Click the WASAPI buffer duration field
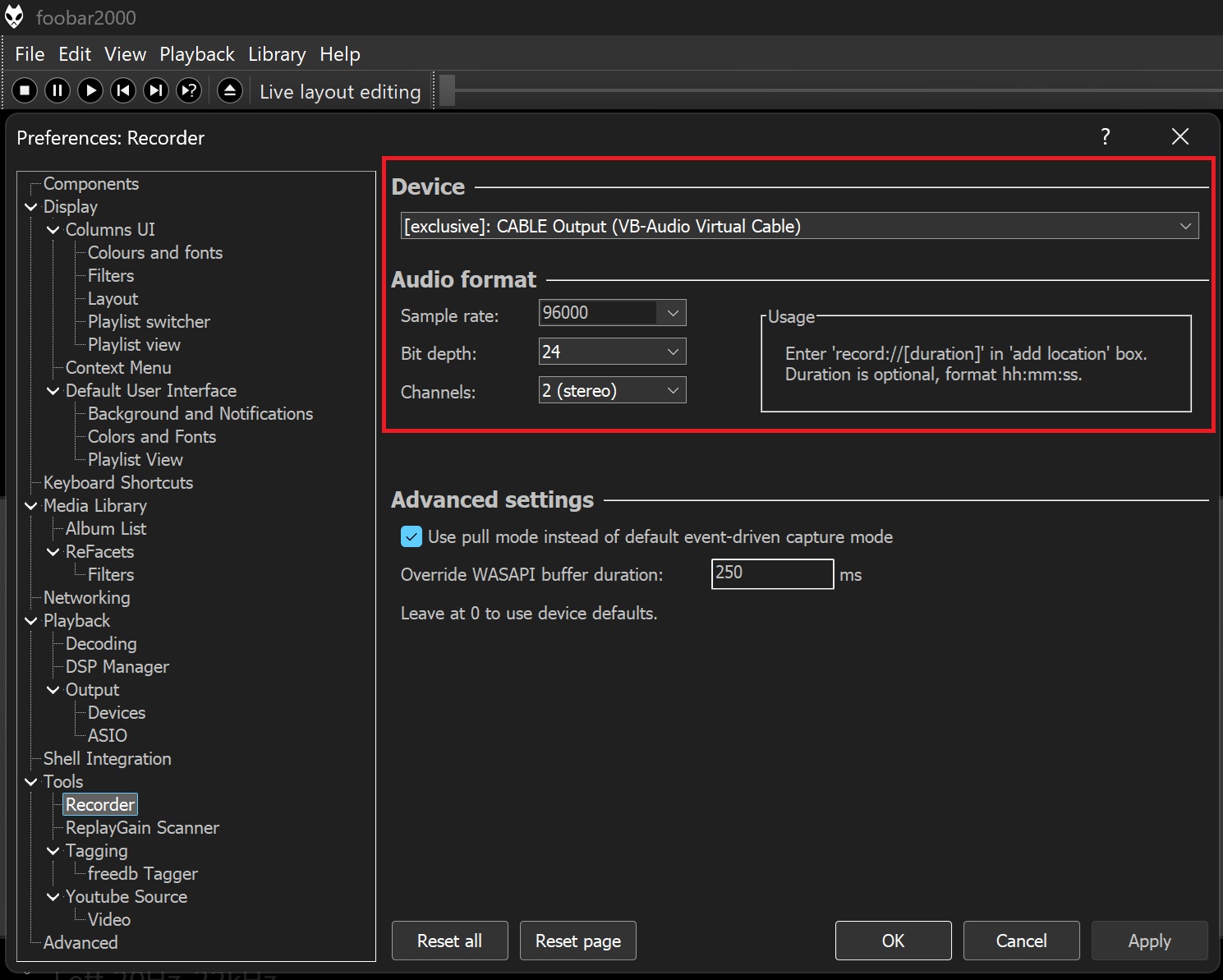This screenshot has width=1223, height=980. pos(772,573)
